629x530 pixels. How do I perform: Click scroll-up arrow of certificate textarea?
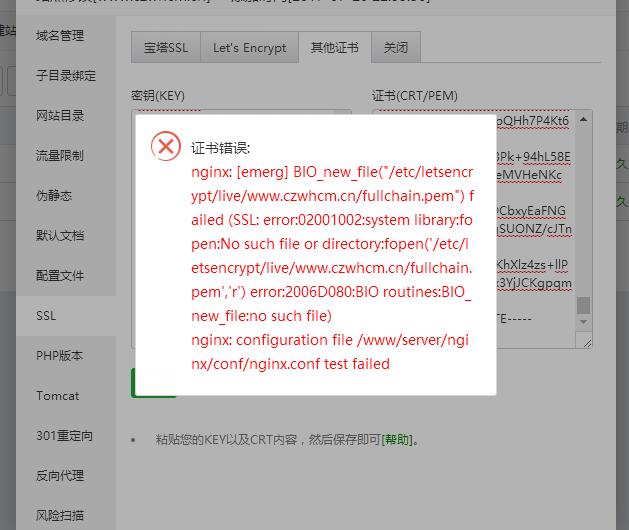[x=584, y=119]
